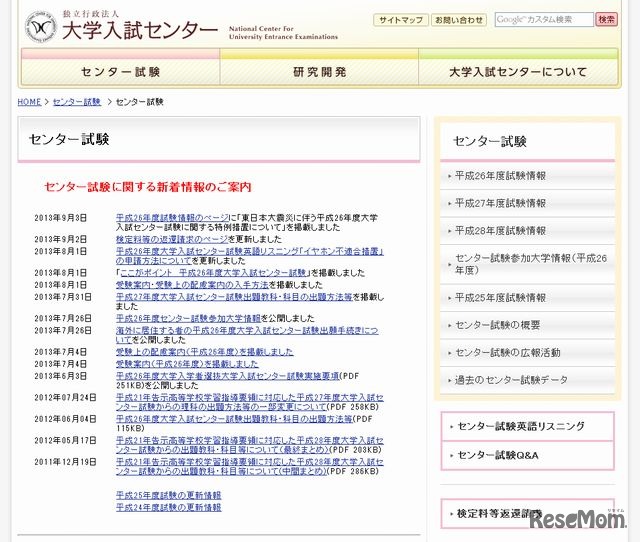Screen dimensions: 640x542
Task: Open the センター試験英語リスニング side link
Action: pyautogui.click(x=527, y=426)
